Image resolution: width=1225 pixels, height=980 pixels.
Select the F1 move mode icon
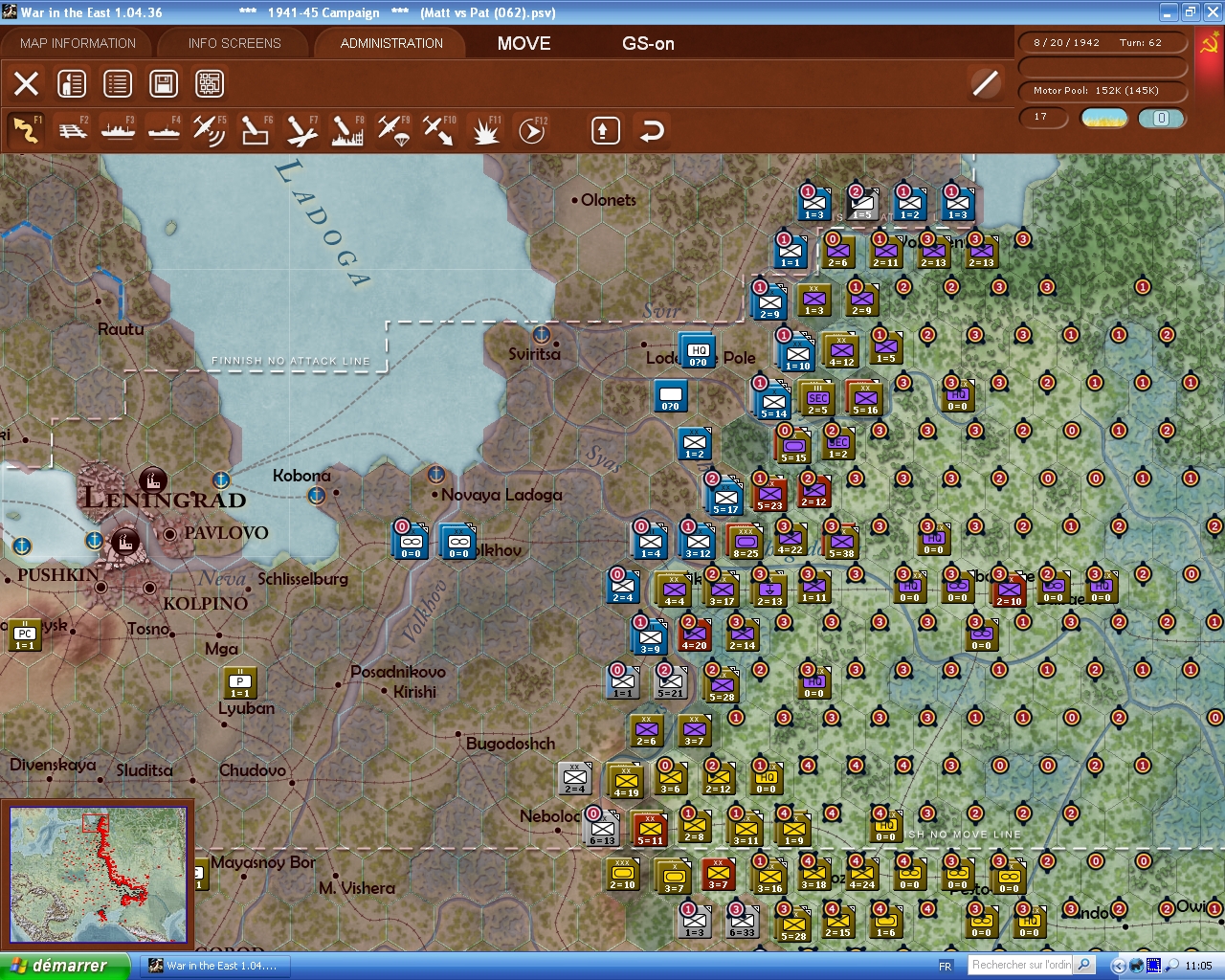(26, 130)
